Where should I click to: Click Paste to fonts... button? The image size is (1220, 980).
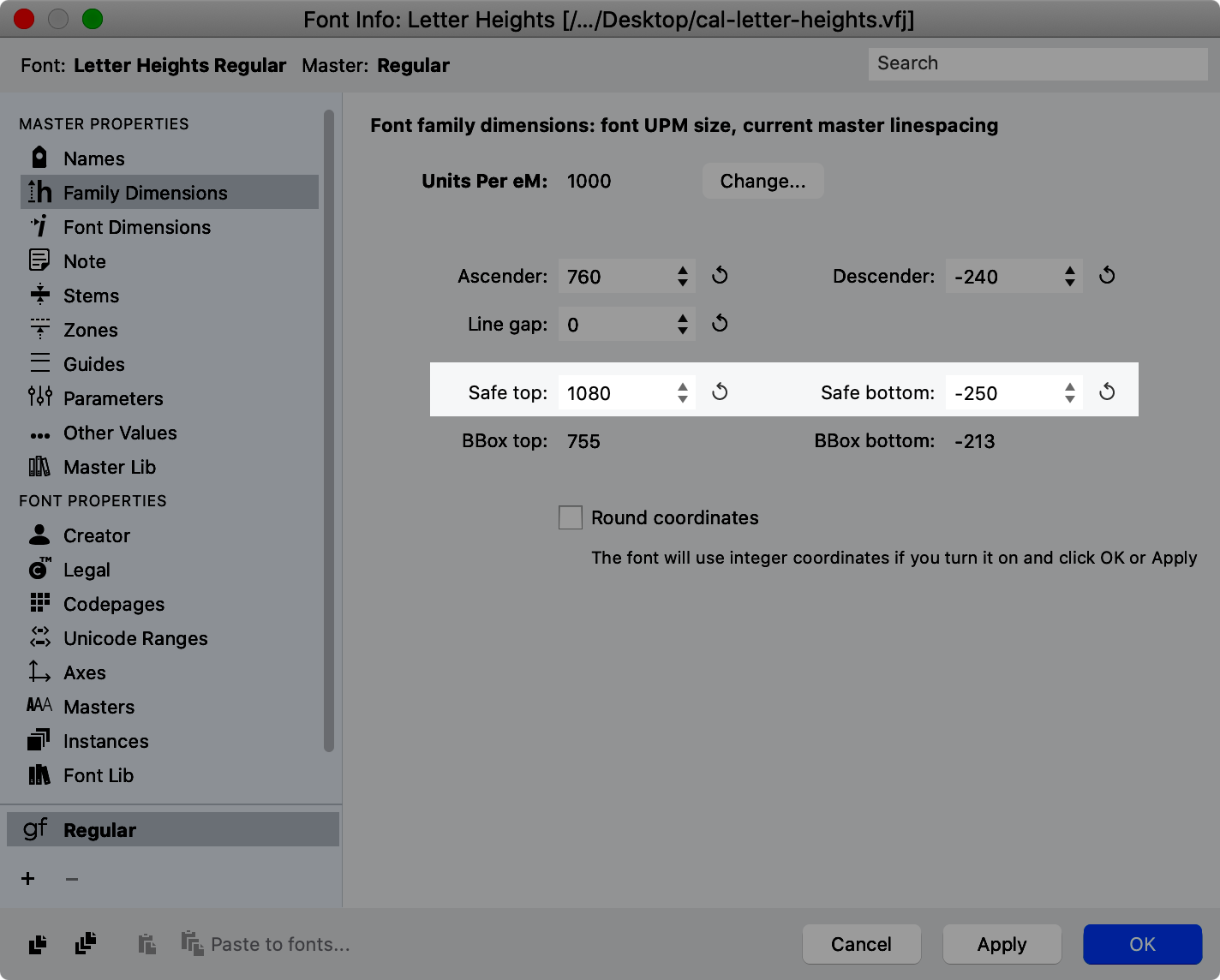click(266, 944)
